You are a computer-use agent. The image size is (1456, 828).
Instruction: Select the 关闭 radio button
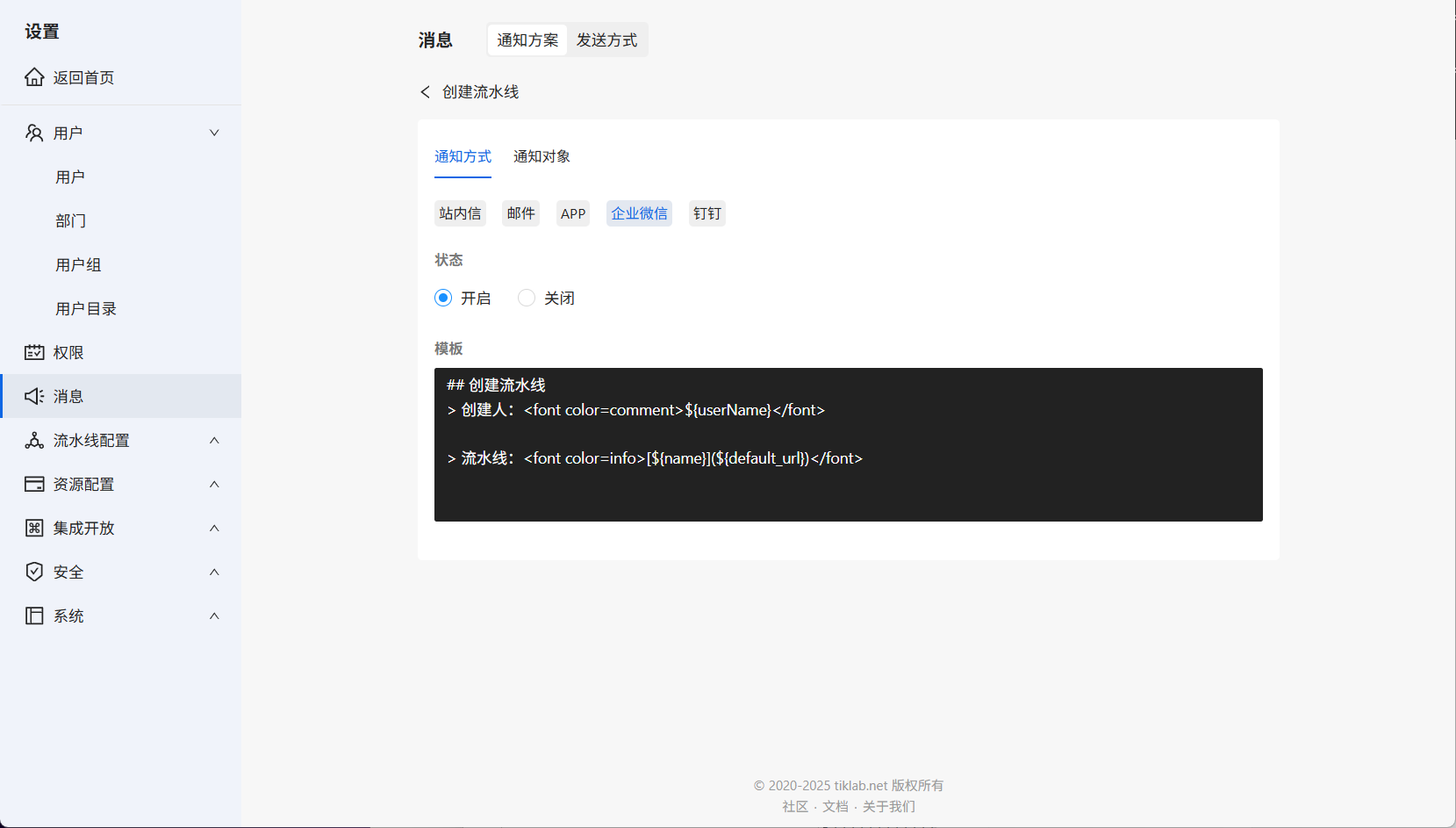527,298
